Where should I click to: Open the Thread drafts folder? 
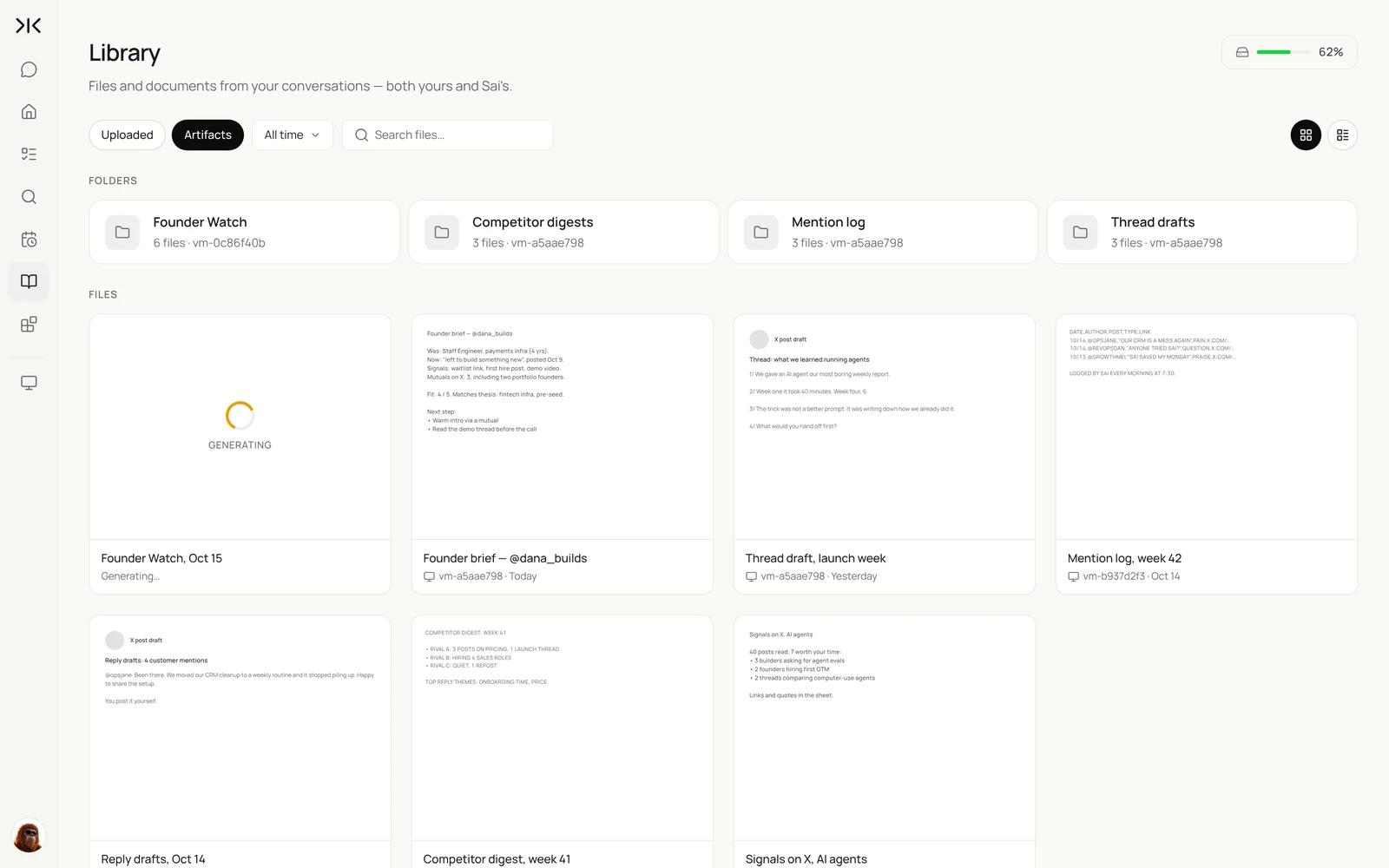[x=1202, y=233]
